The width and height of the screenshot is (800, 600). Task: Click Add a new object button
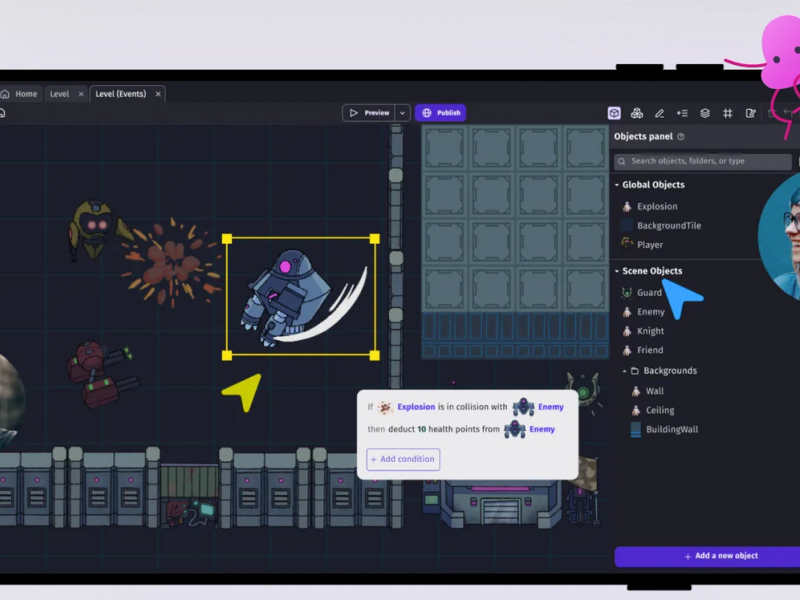[707, 556]
